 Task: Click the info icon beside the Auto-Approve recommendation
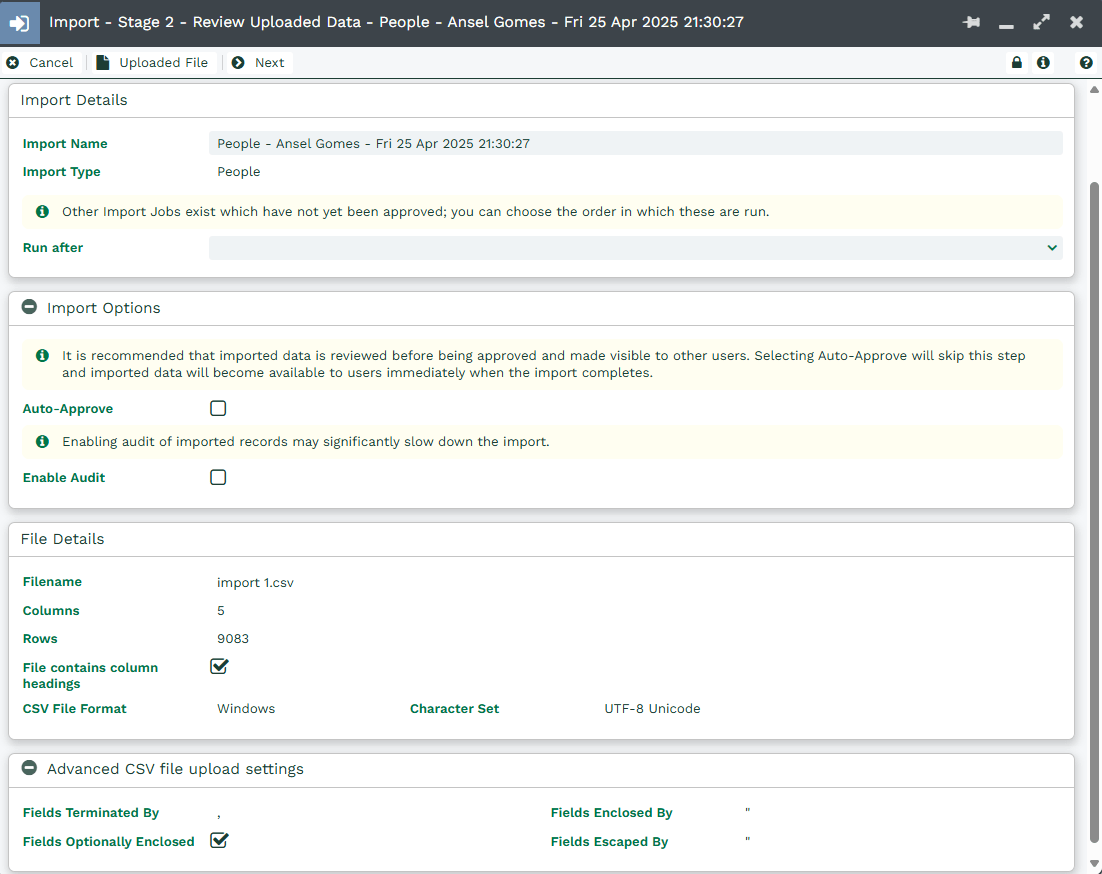tap(42, 356)
